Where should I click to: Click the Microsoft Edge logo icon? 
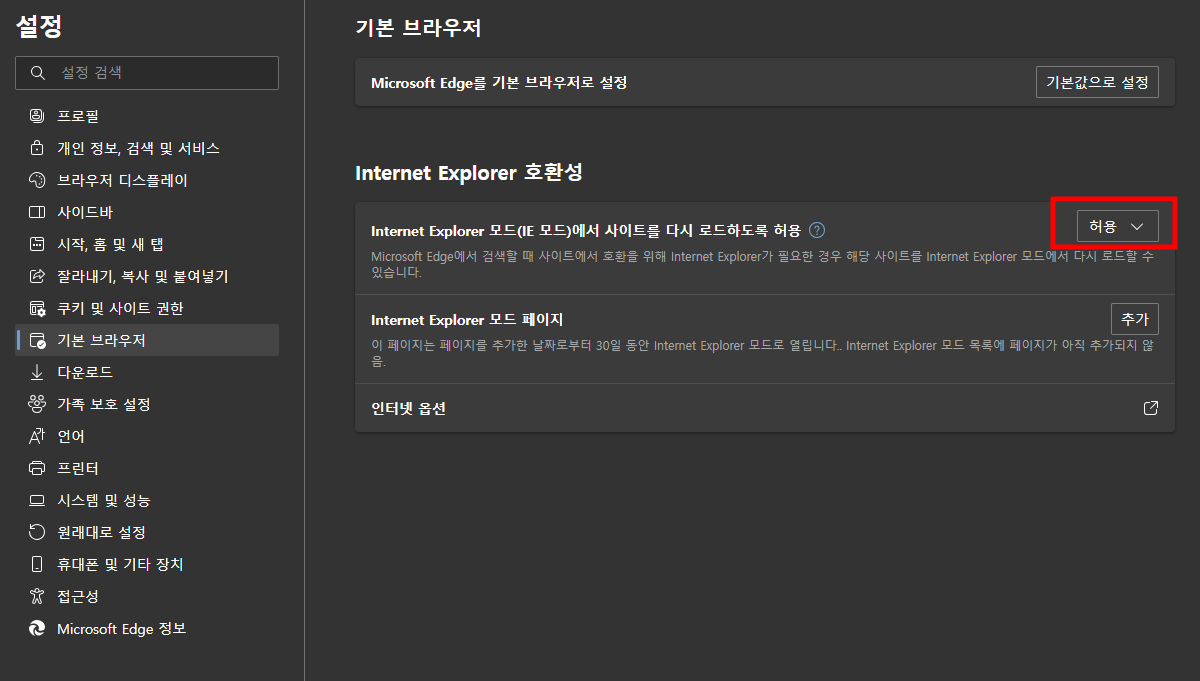(37, 628)
